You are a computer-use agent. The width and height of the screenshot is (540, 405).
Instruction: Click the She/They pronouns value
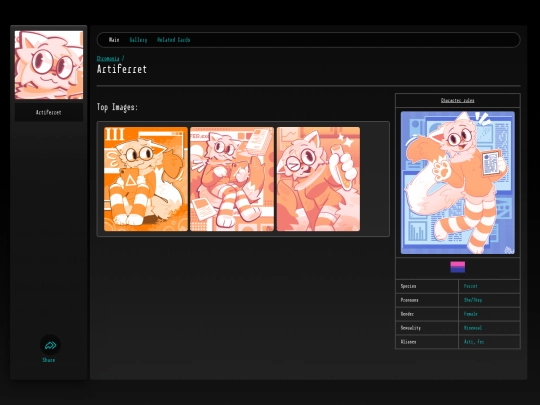pos(473,300)
